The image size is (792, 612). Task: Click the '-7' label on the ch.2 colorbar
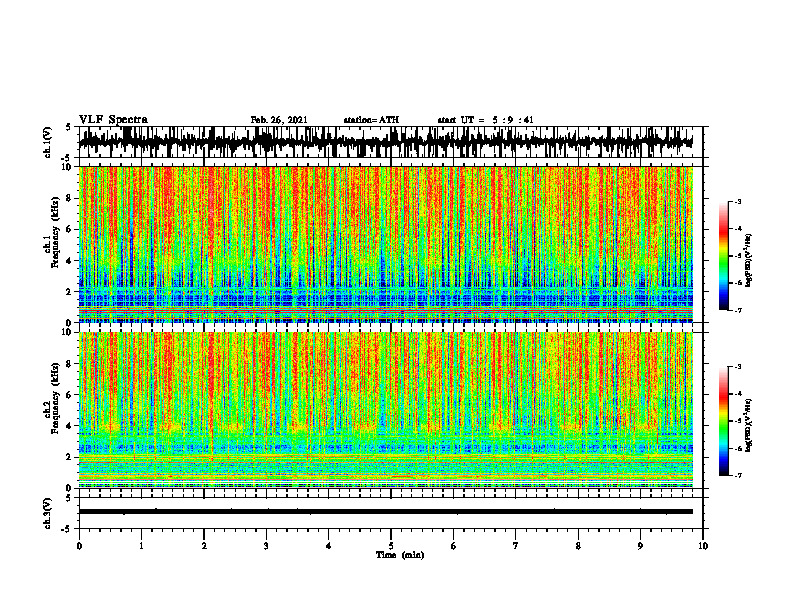[738, 475]
